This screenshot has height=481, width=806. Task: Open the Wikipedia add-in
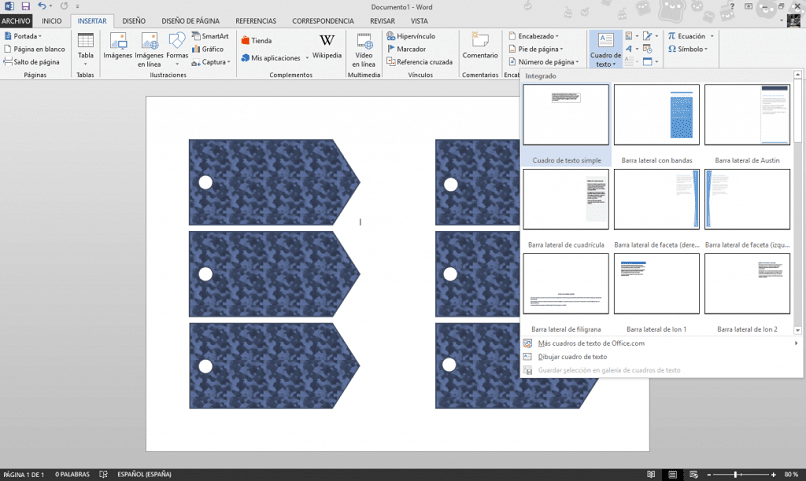tap(327, 46)
